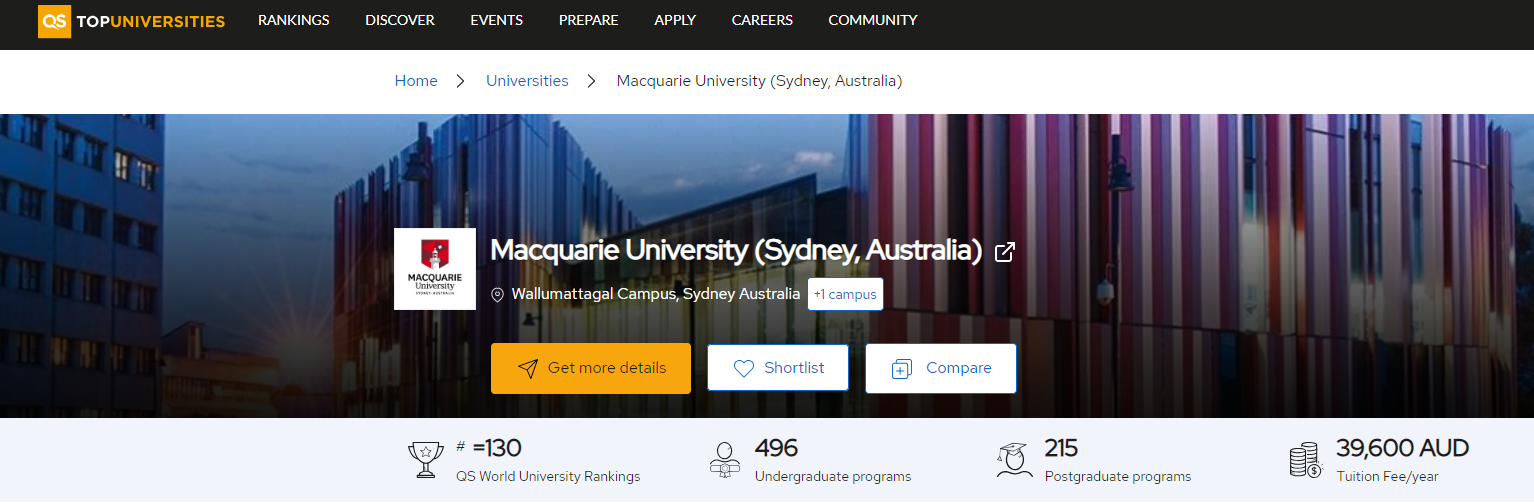Click the Get more details button

pos(591,368)
